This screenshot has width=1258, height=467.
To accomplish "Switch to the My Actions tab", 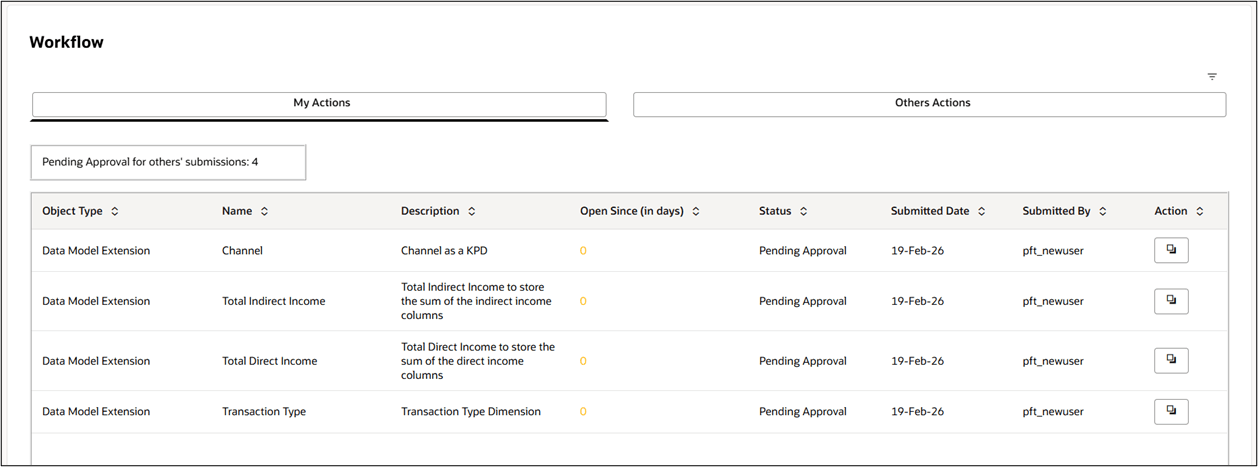I will [320, 104].
